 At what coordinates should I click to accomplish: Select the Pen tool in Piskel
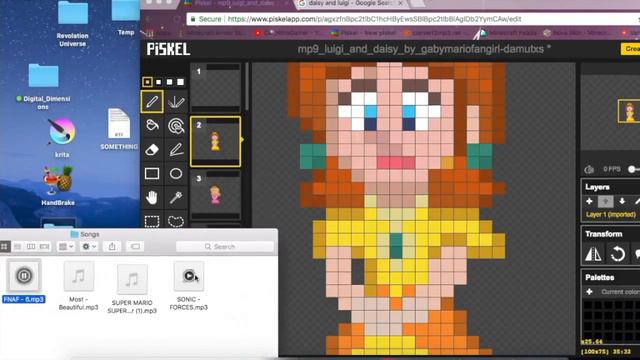point(152,101)
